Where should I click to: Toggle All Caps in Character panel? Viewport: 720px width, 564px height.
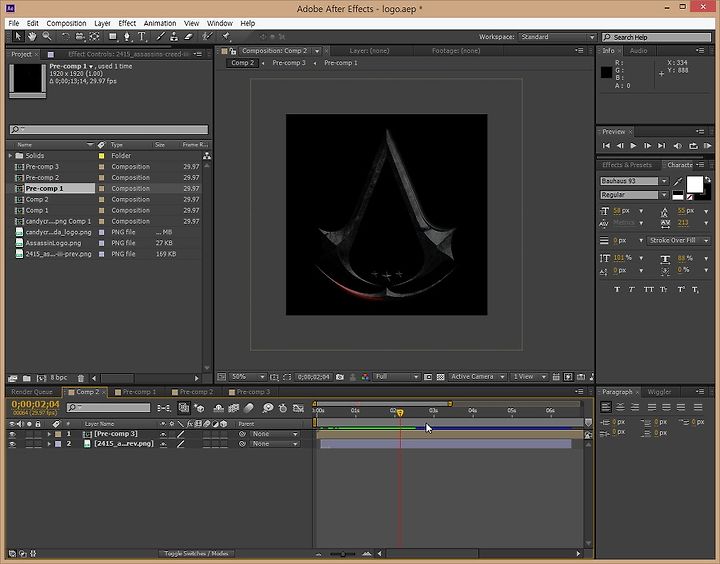(648, 289)
